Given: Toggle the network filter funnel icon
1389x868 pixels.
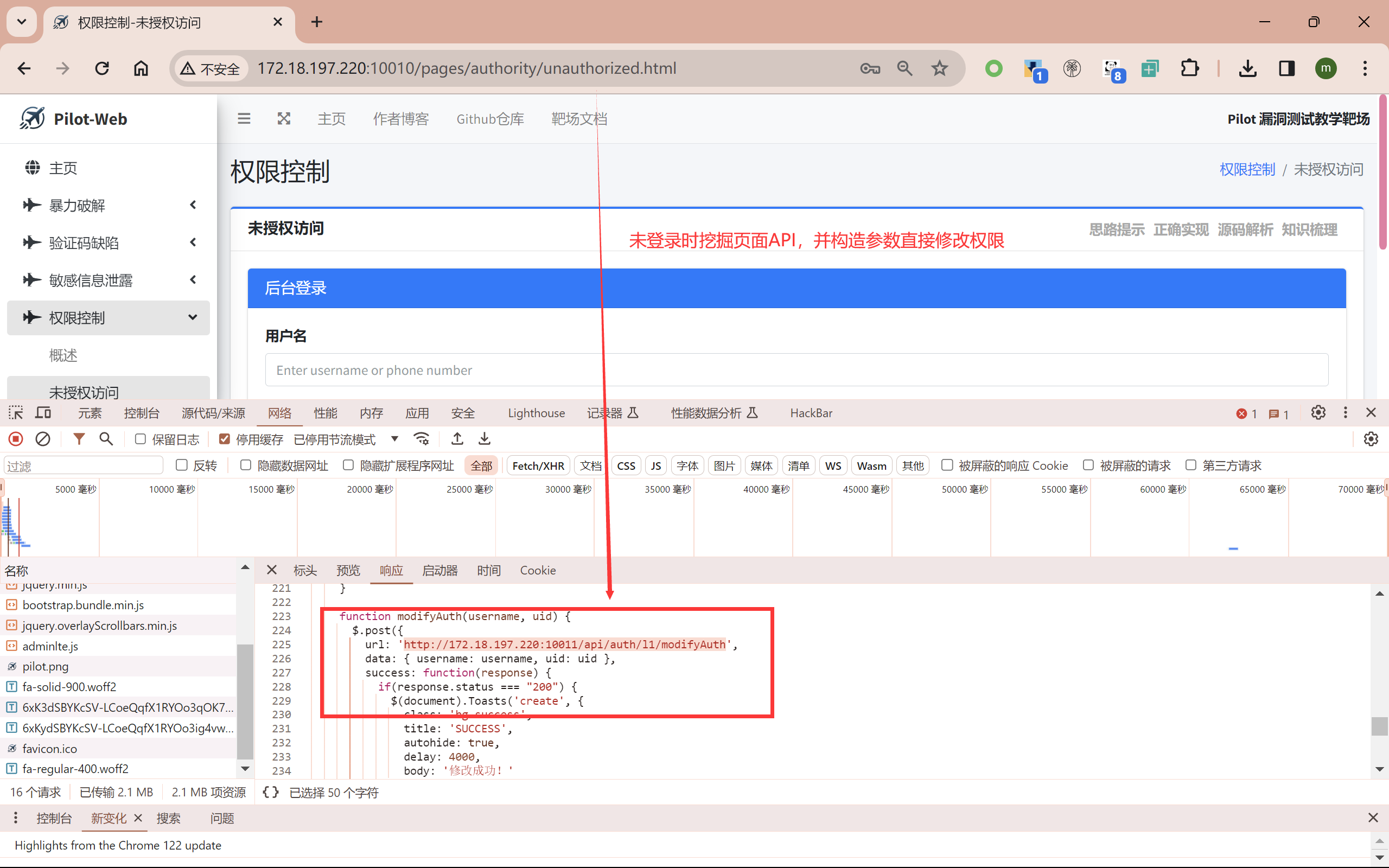Looking at the screenshot, I should (x=79, y=439).
